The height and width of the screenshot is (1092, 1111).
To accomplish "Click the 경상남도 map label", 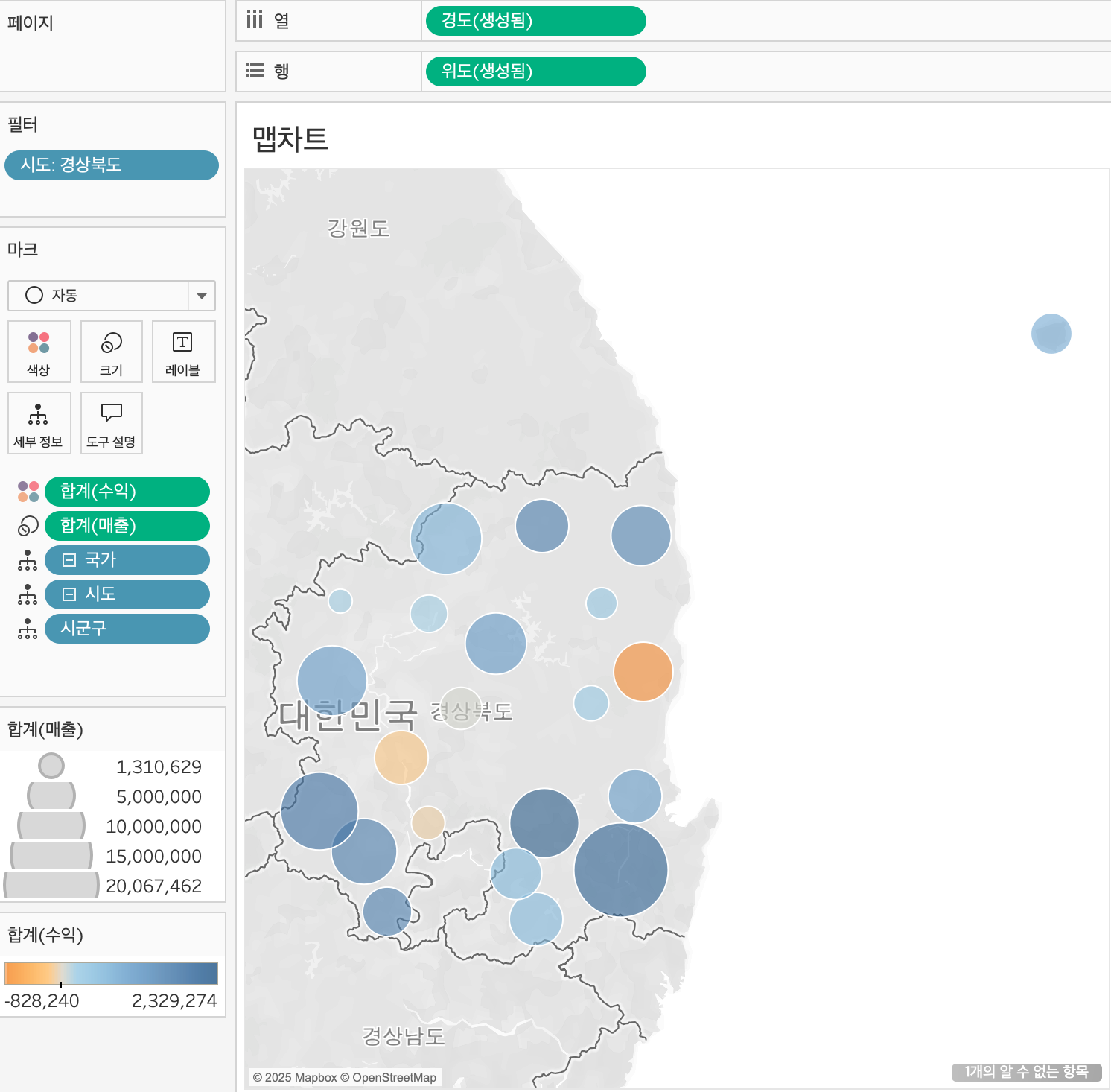I will 404,1036.
